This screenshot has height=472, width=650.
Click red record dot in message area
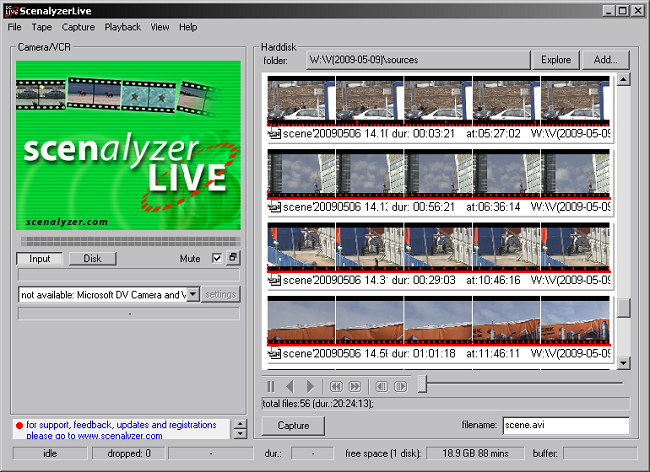[19, 426]
